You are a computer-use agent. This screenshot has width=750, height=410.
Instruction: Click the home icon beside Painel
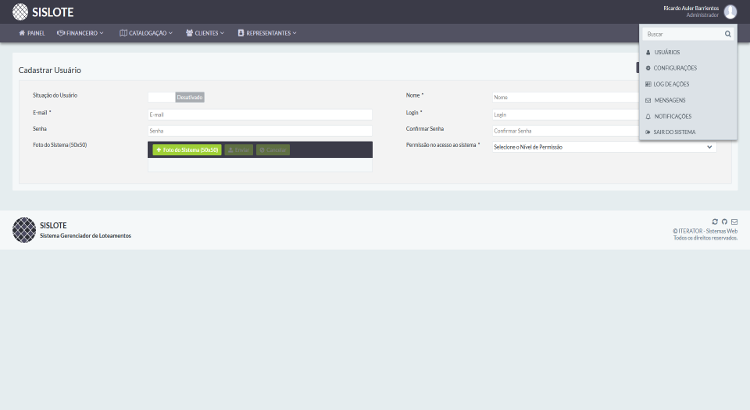click(22, 33)
